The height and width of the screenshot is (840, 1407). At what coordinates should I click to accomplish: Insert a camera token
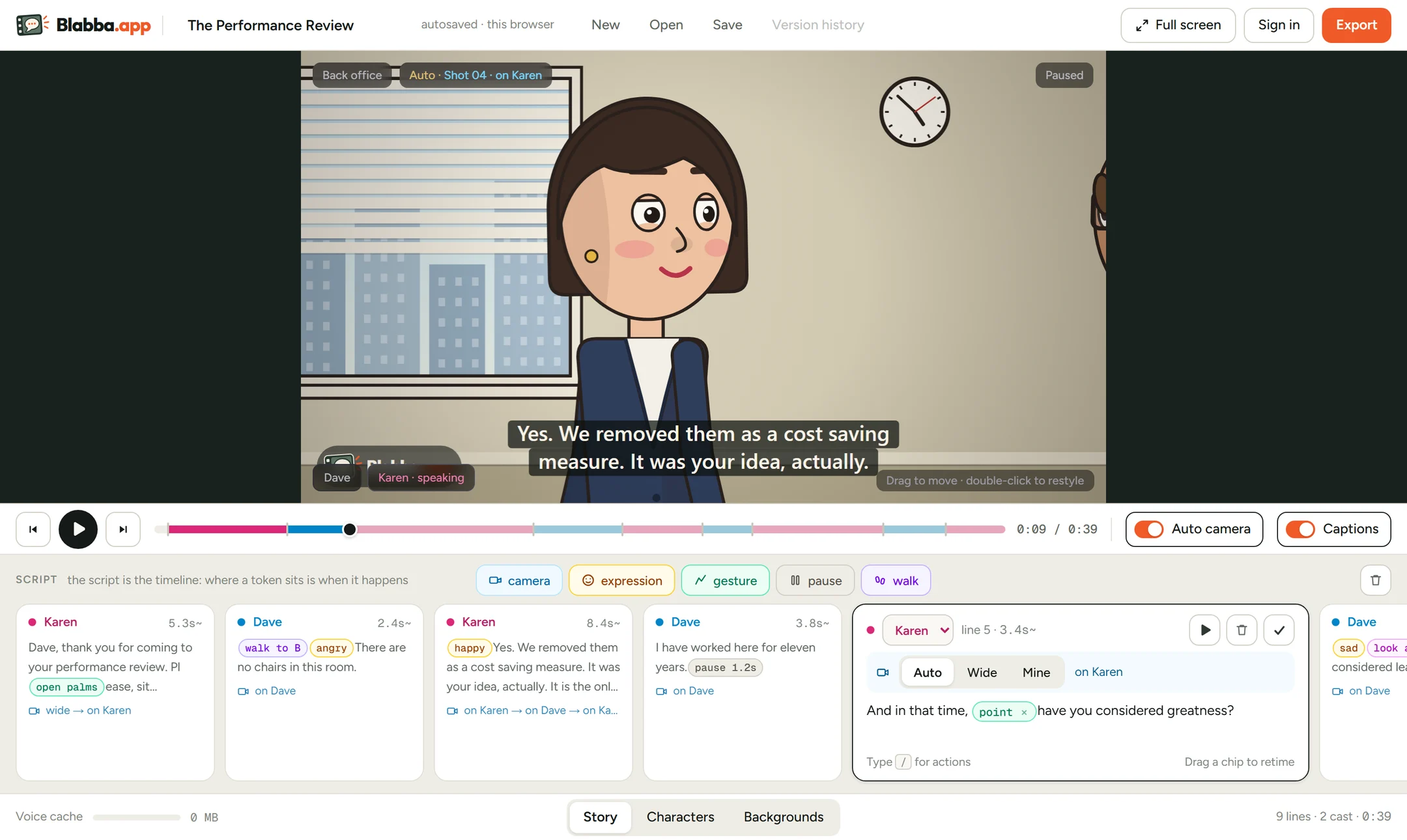519,580
